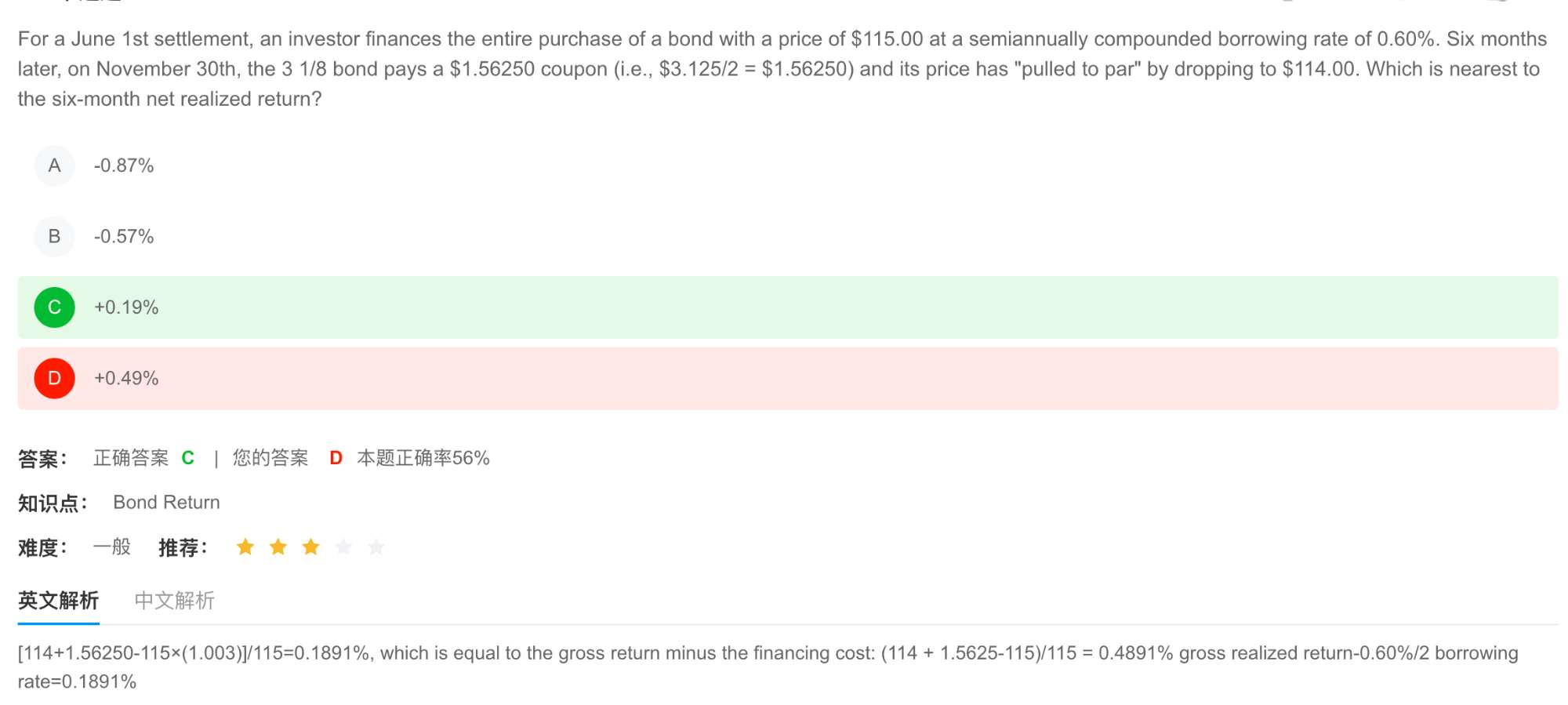Switch to the 英文解析 tab
Viewport: 1568px width, 705px height.
click(58, 601)
